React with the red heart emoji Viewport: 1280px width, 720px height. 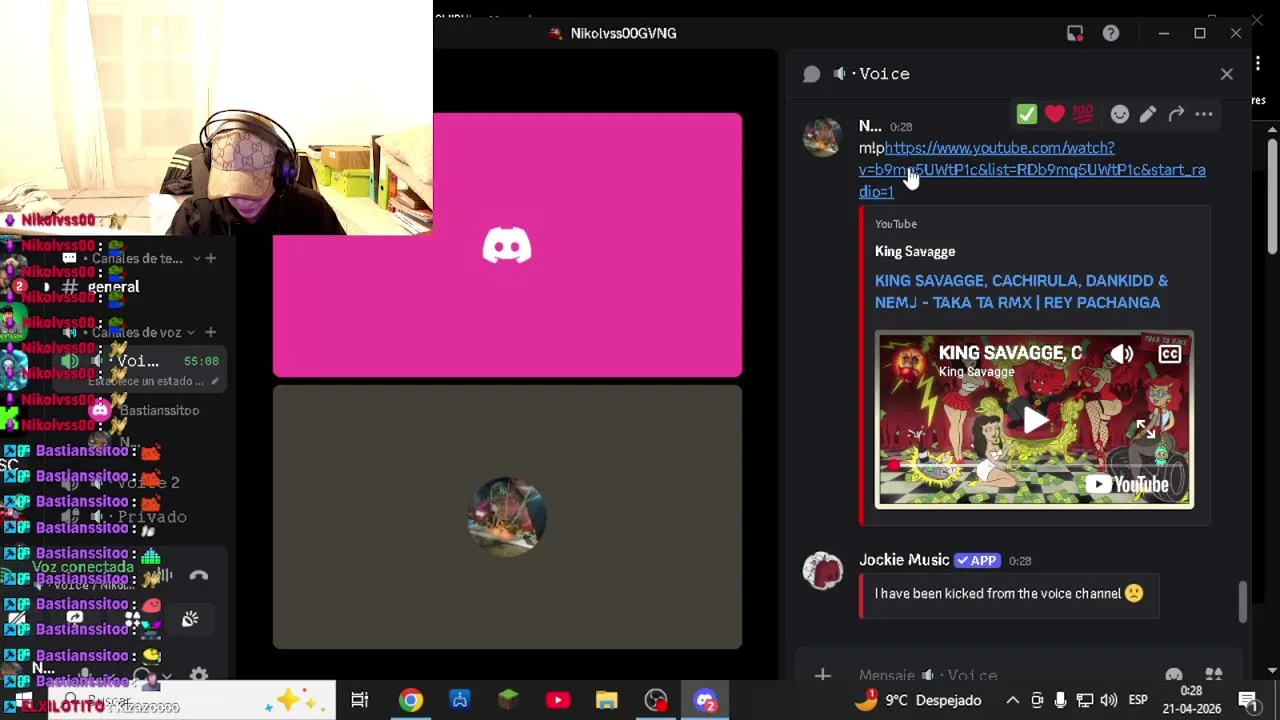pyautogui.click(x=1055, y=115)
